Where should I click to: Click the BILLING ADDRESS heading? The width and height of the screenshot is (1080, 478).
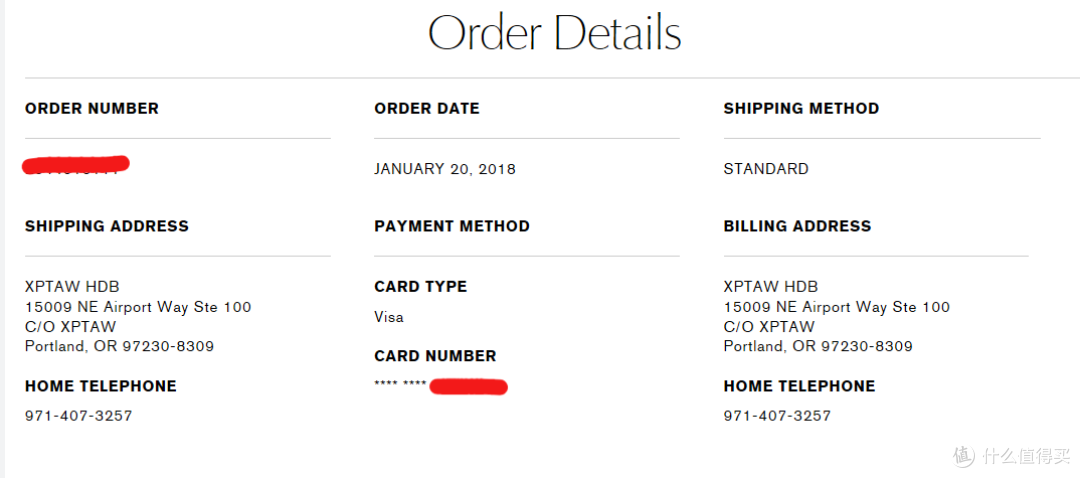point(797,227)
